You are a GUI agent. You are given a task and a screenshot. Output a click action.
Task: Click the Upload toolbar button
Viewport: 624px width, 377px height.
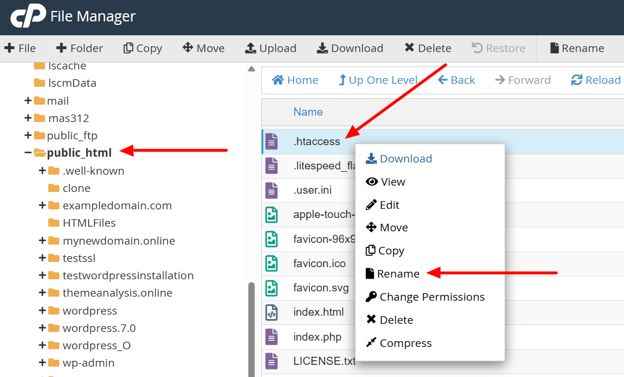tap(271, 48)
